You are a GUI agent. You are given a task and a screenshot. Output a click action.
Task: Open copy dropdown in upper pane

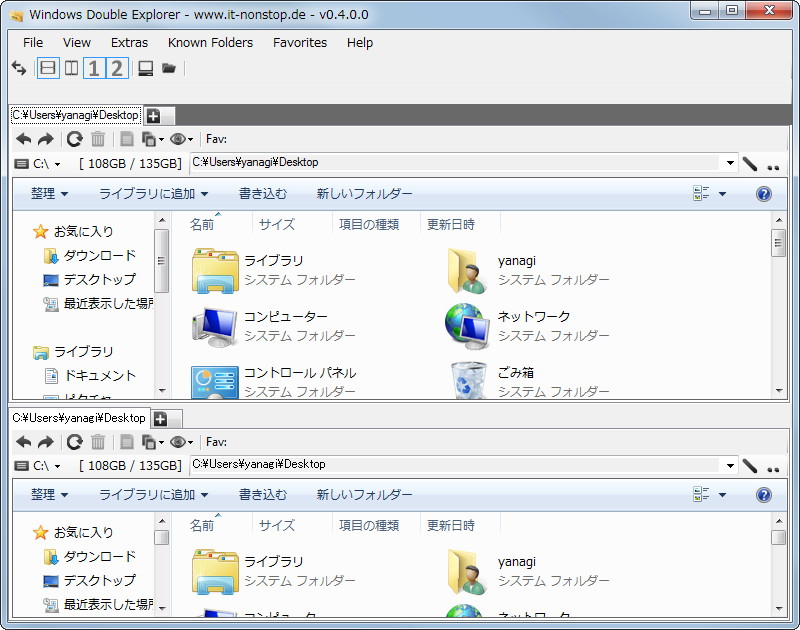(152, 139)
